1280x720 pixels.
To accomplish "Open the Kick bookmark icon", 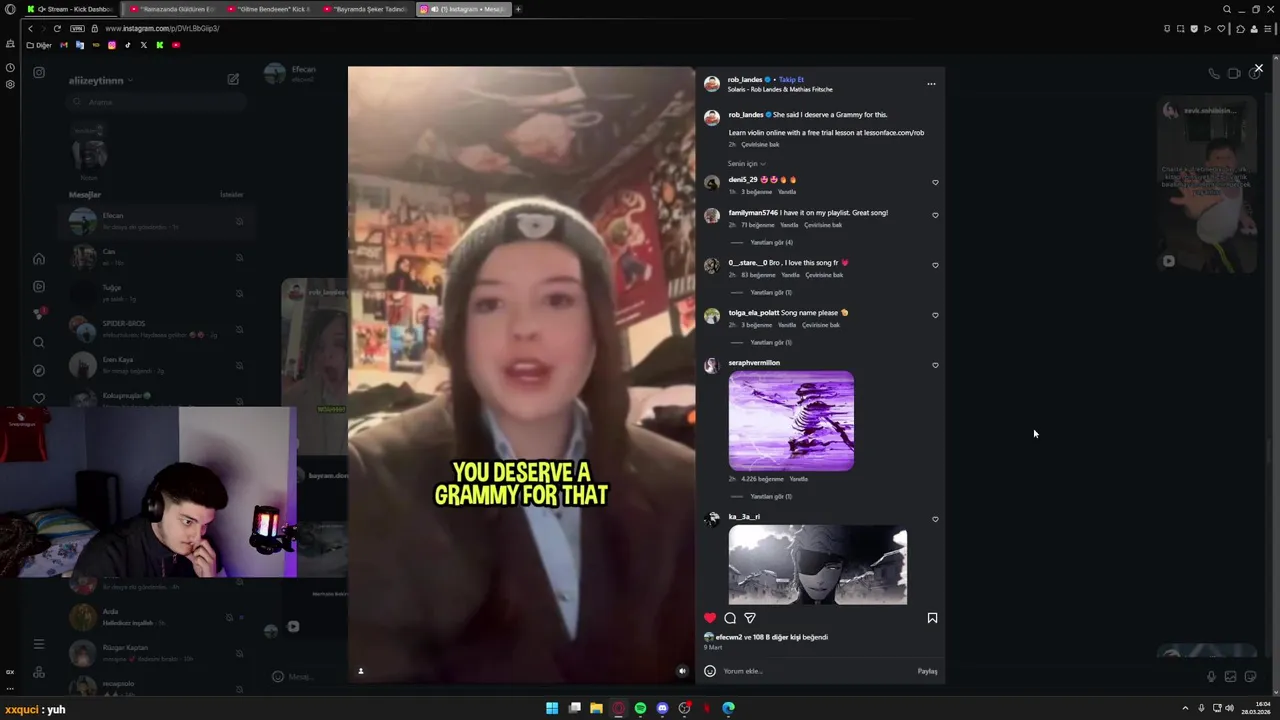I will [x=159, y=45].
